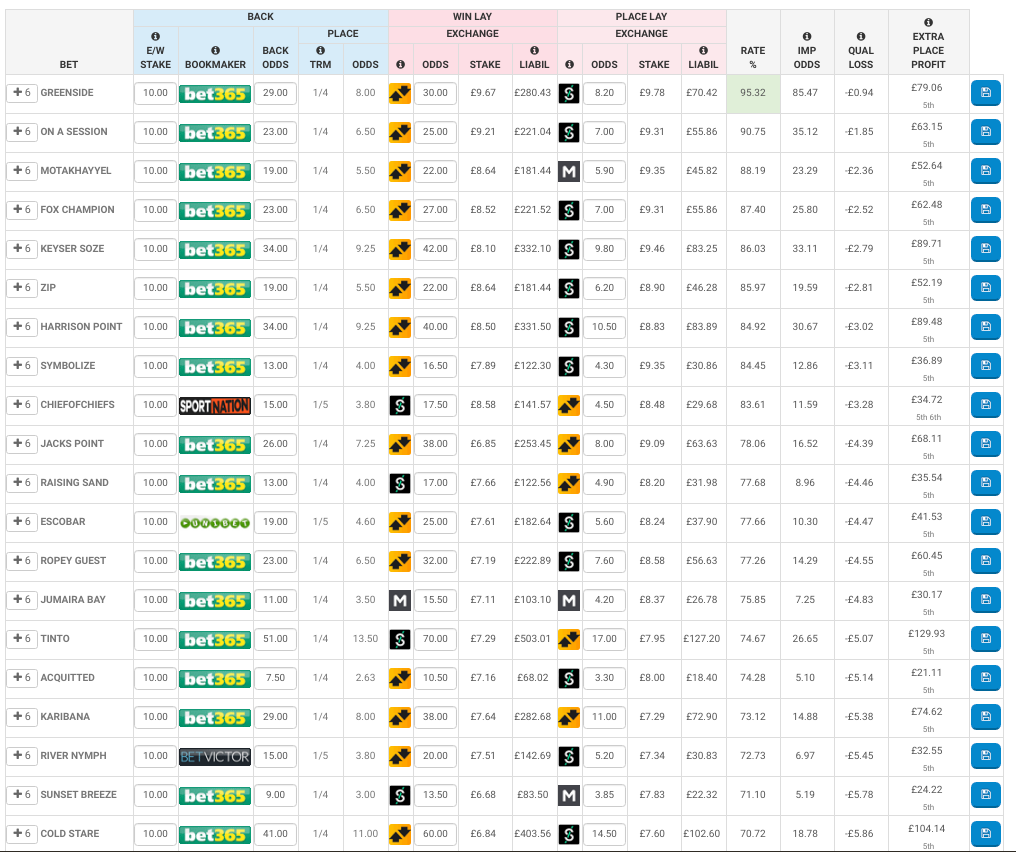The height and width of the screenshot is (852, 1016).
Task: Expand the KARIBANA row using +6 button
Action: 21,717
